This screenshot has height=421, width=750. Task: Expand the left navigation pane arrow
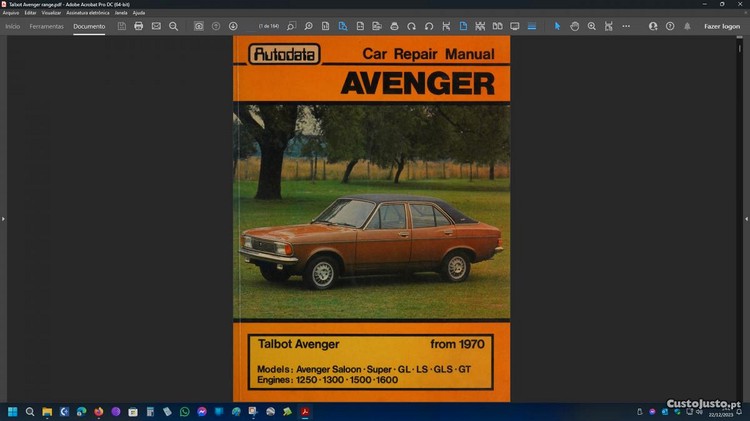tap(4, 218)
